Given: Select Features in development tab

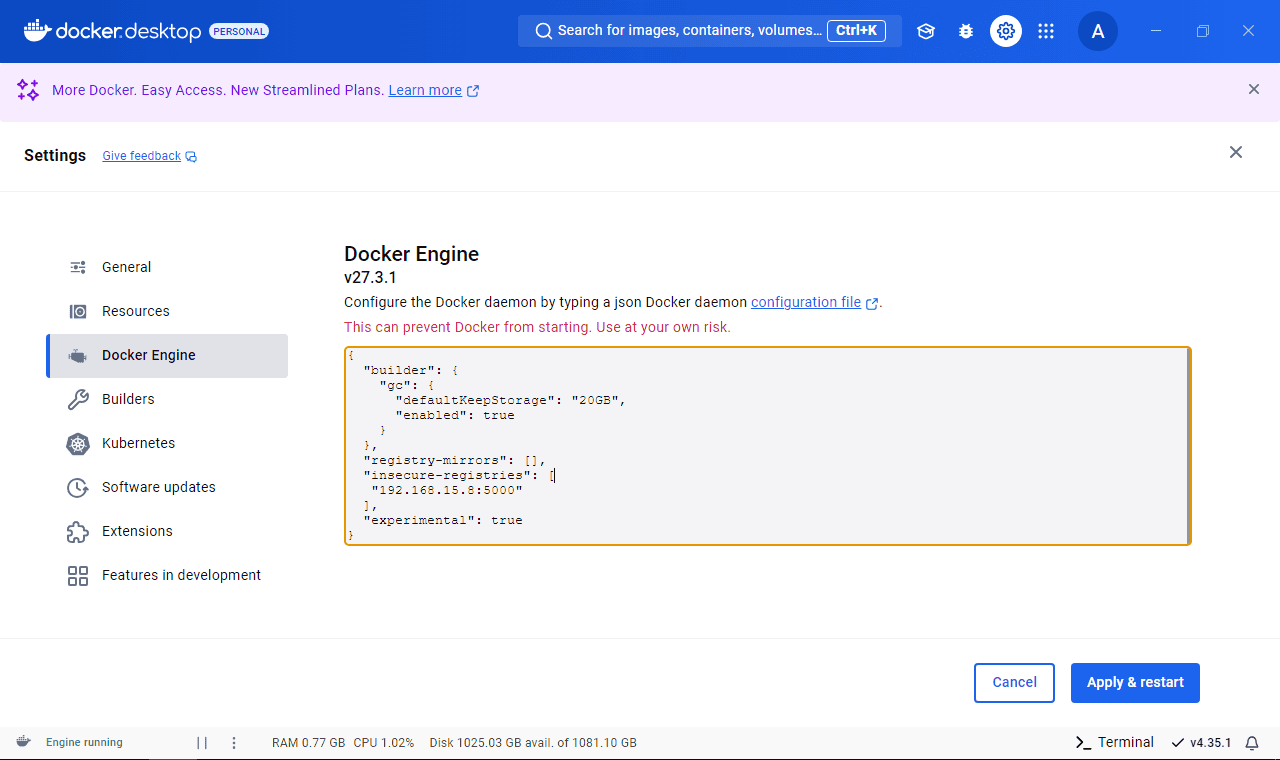Looking at the screenshot, I should [x=167, y=575].
